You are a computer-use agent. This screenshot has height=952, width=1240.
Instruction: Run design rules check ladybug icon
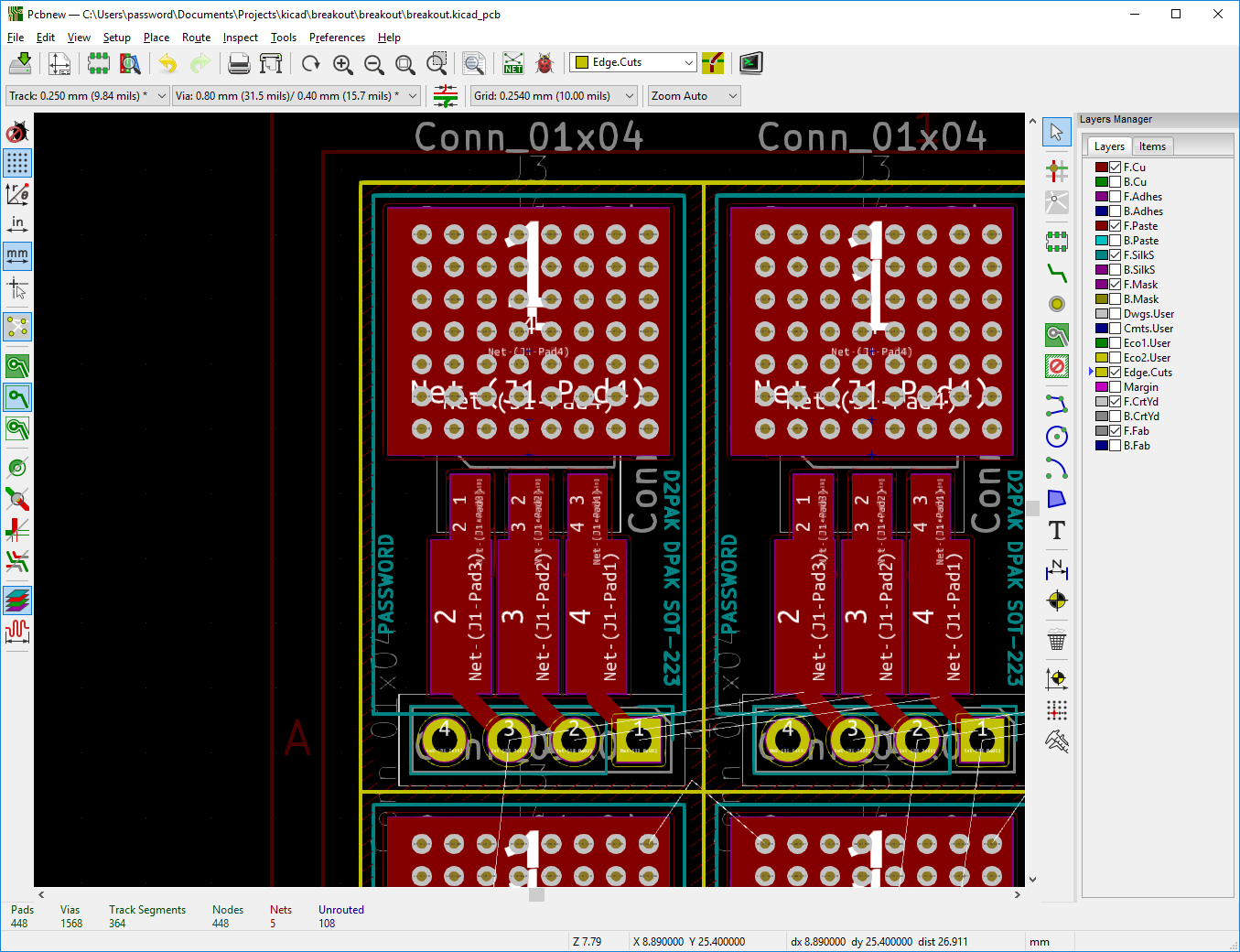point(545,63)
